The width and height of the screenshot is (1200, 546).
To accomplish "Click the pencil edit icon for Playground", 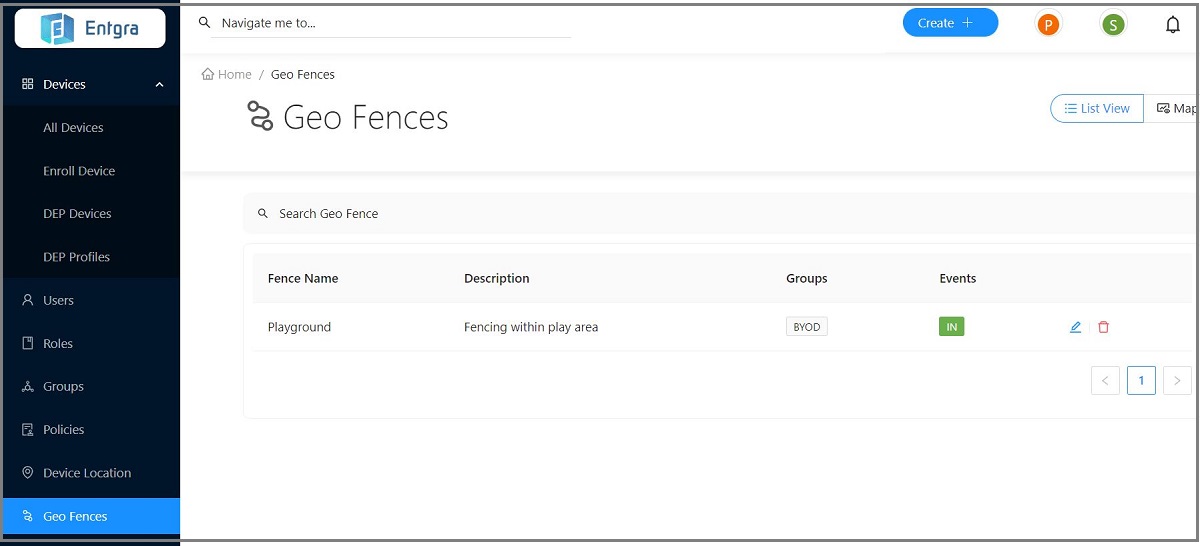I will click(x=1075, y=327).
